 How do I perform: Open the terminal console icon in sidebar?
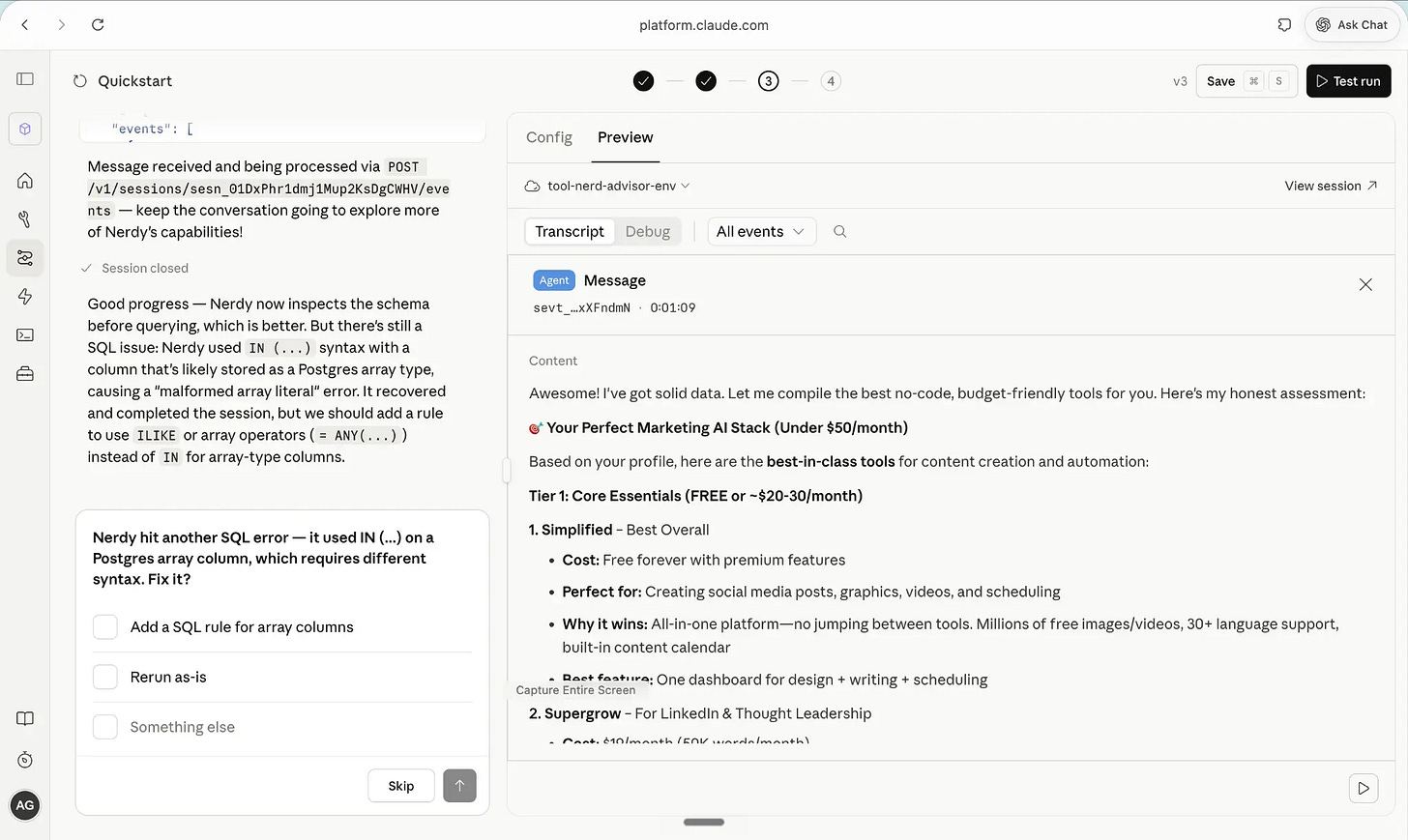(x=25, y=335)
